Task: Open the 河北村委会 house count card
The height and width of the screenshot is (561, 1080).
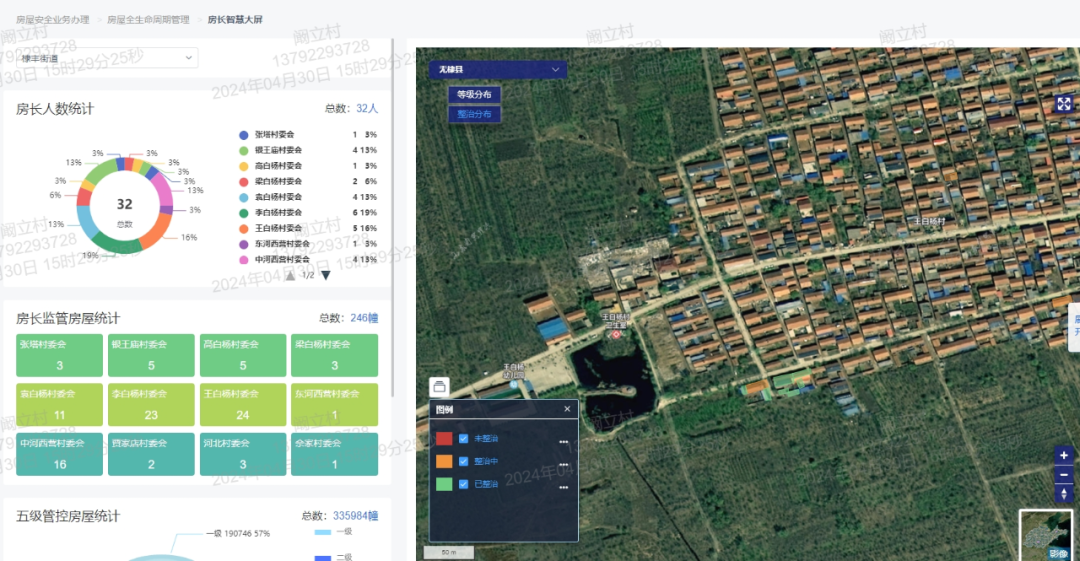Action: coord(242,454)
